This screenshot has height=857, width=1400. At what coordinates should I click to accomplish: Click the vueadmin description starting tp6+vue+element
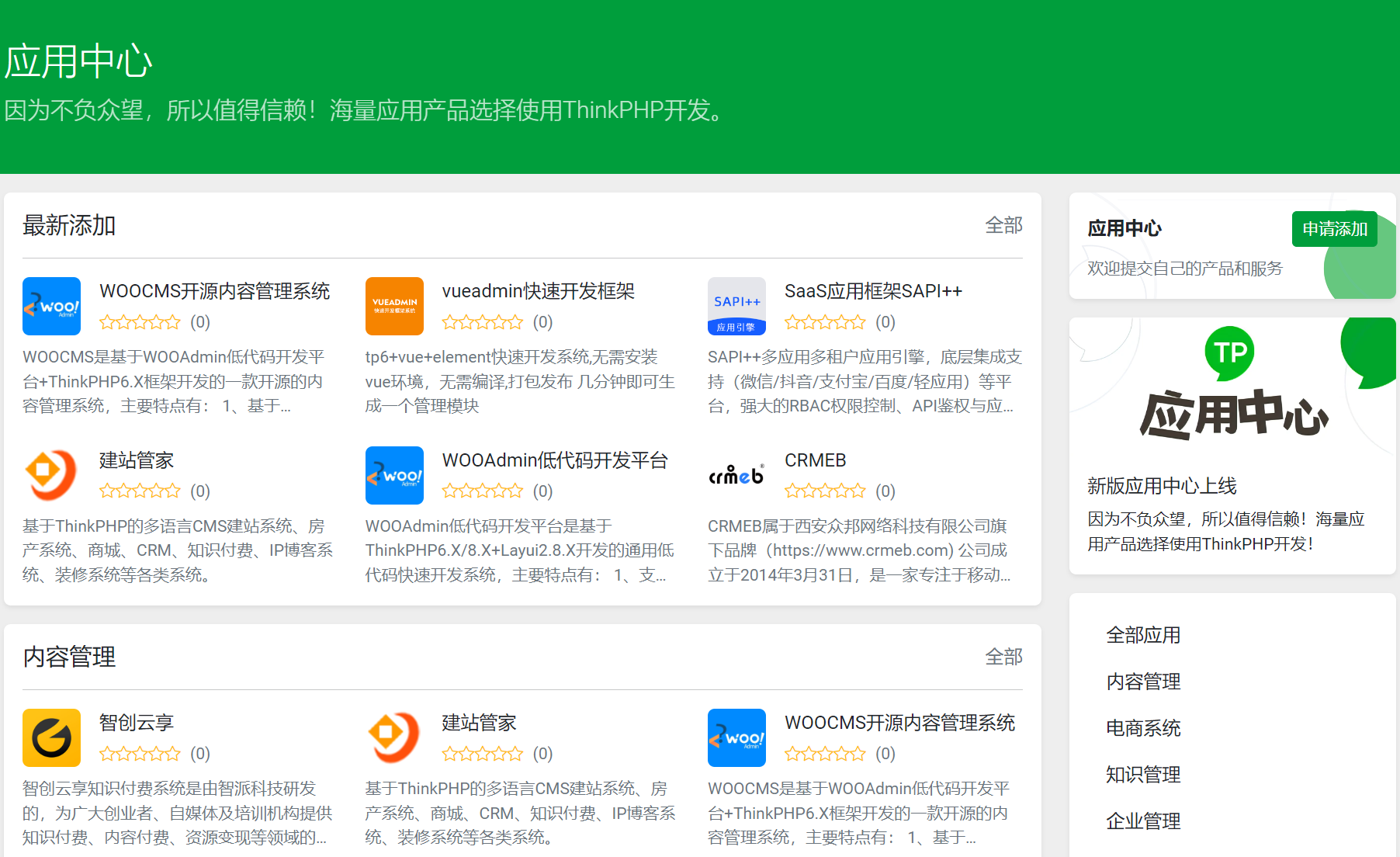(520, 381)
